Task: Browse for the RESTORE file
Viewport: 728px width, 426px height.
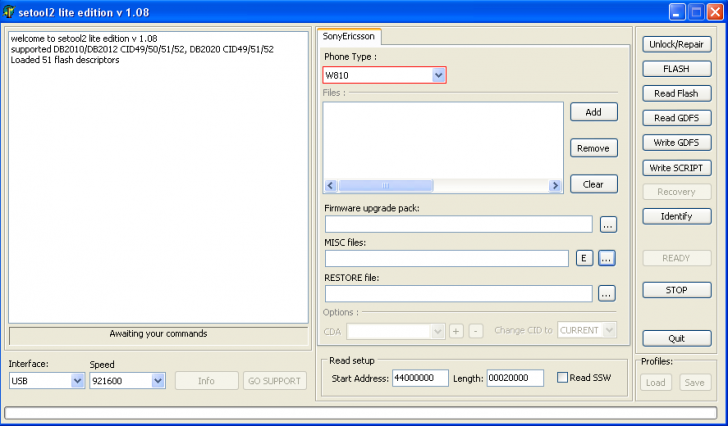Action: [607, 293]
